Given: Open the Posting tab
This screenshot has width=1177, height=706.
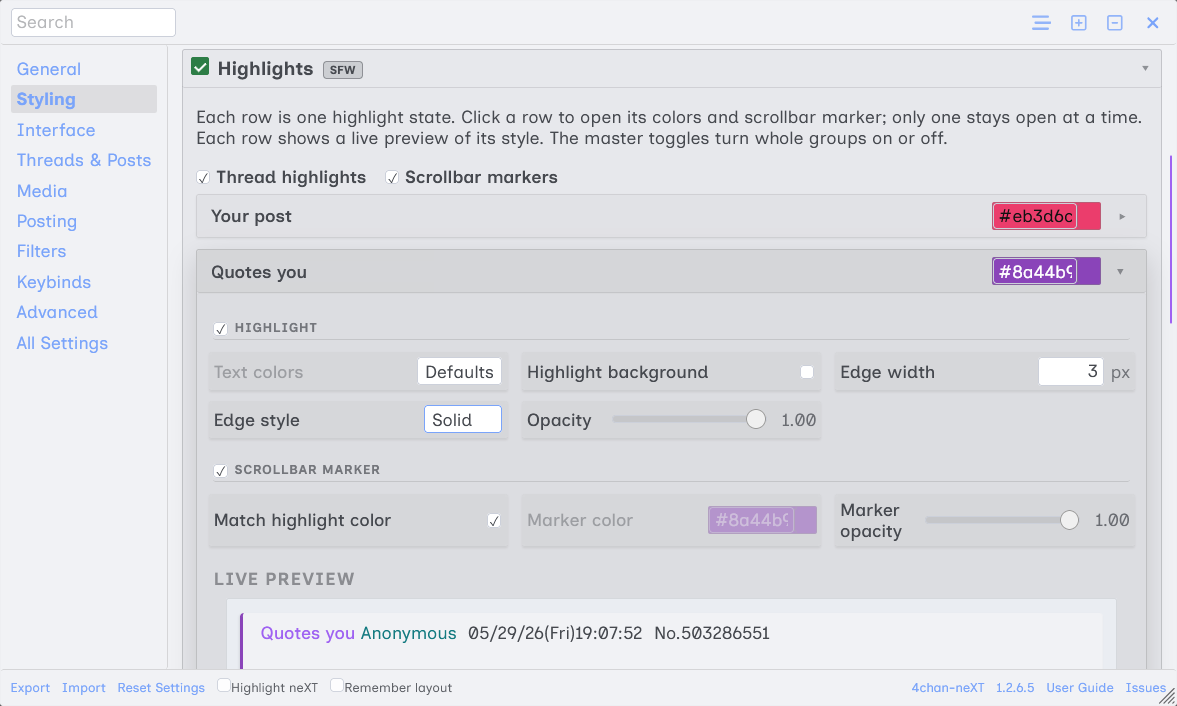Looking at the screenshot, I should pos(47,221).
